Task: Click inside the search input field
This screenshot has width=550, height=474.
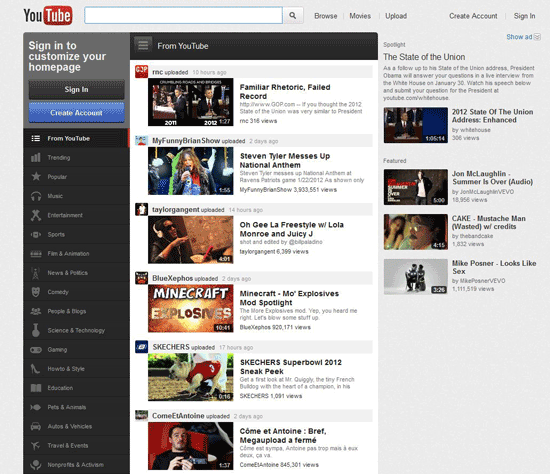Action: (183, 15)
